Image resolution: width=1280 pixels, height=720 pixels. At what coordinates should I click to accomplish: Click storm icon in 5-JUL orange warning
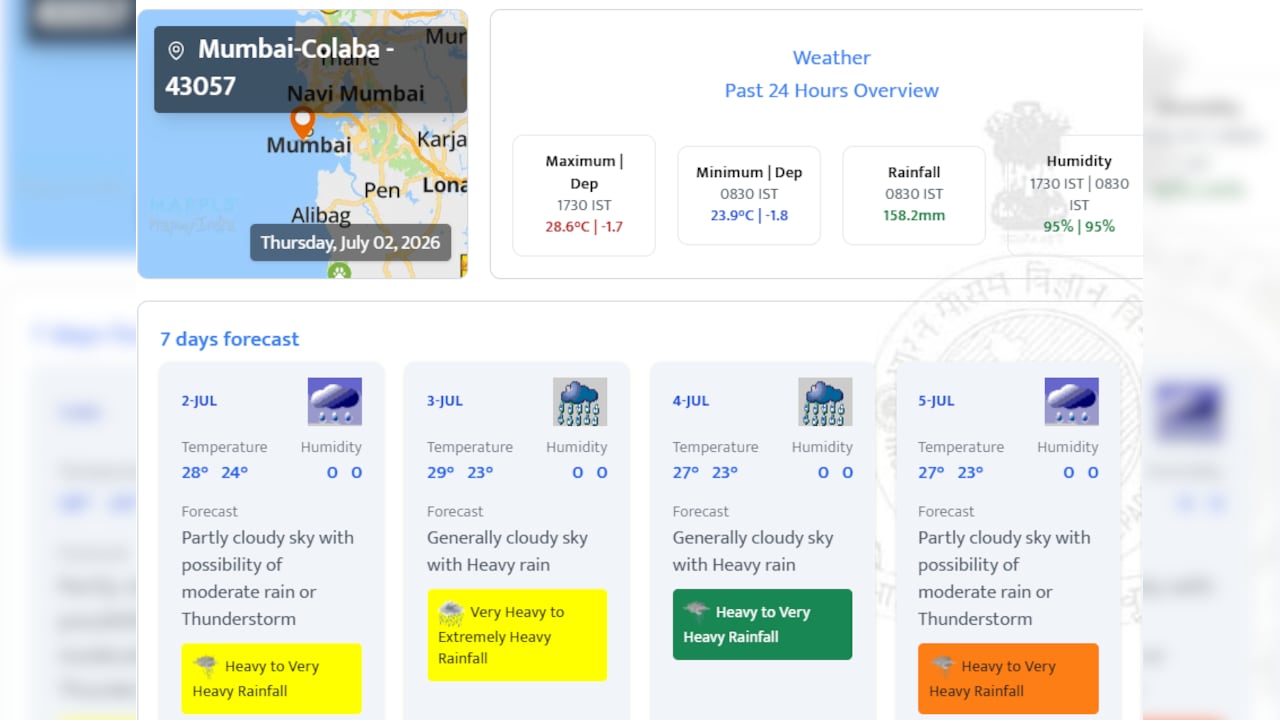tap(942, 667)
